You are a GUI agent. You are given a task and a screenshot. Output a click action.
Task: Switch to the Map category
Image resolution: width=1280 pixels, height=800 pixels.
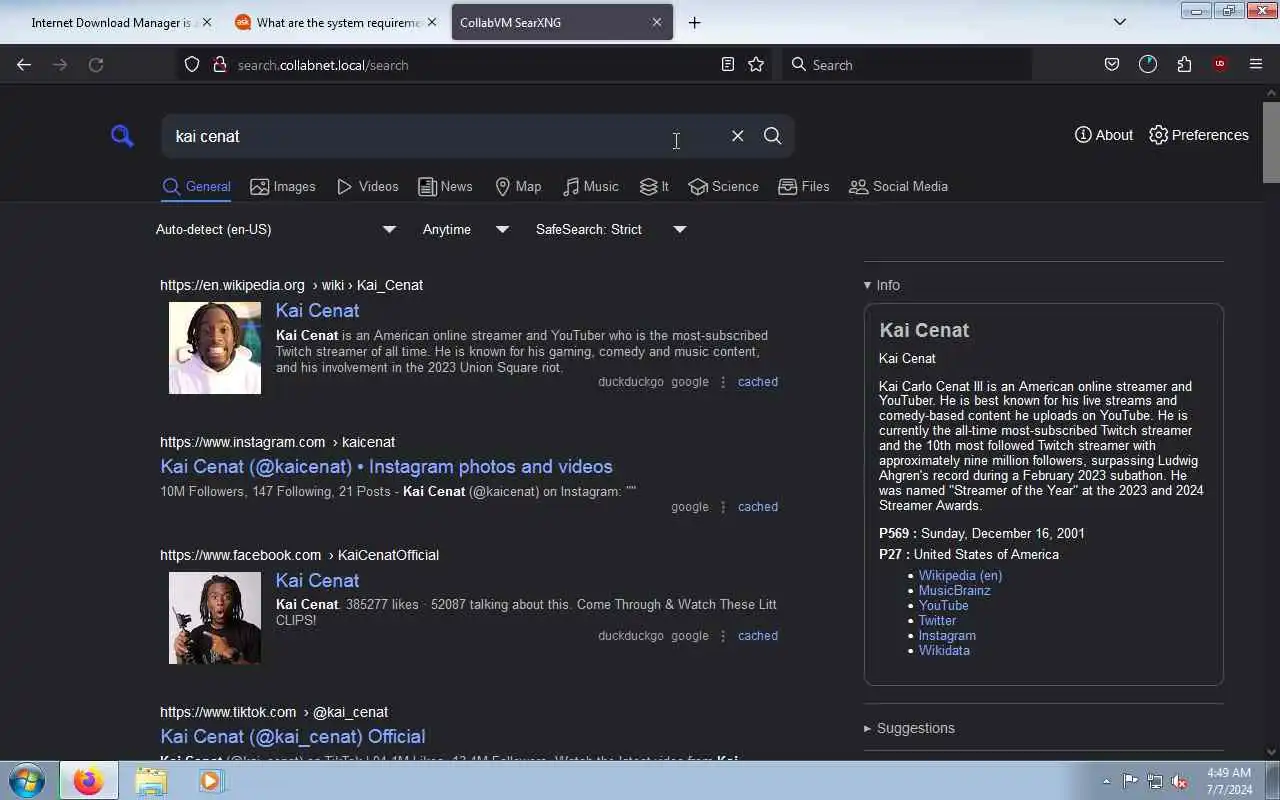[518, 187]
